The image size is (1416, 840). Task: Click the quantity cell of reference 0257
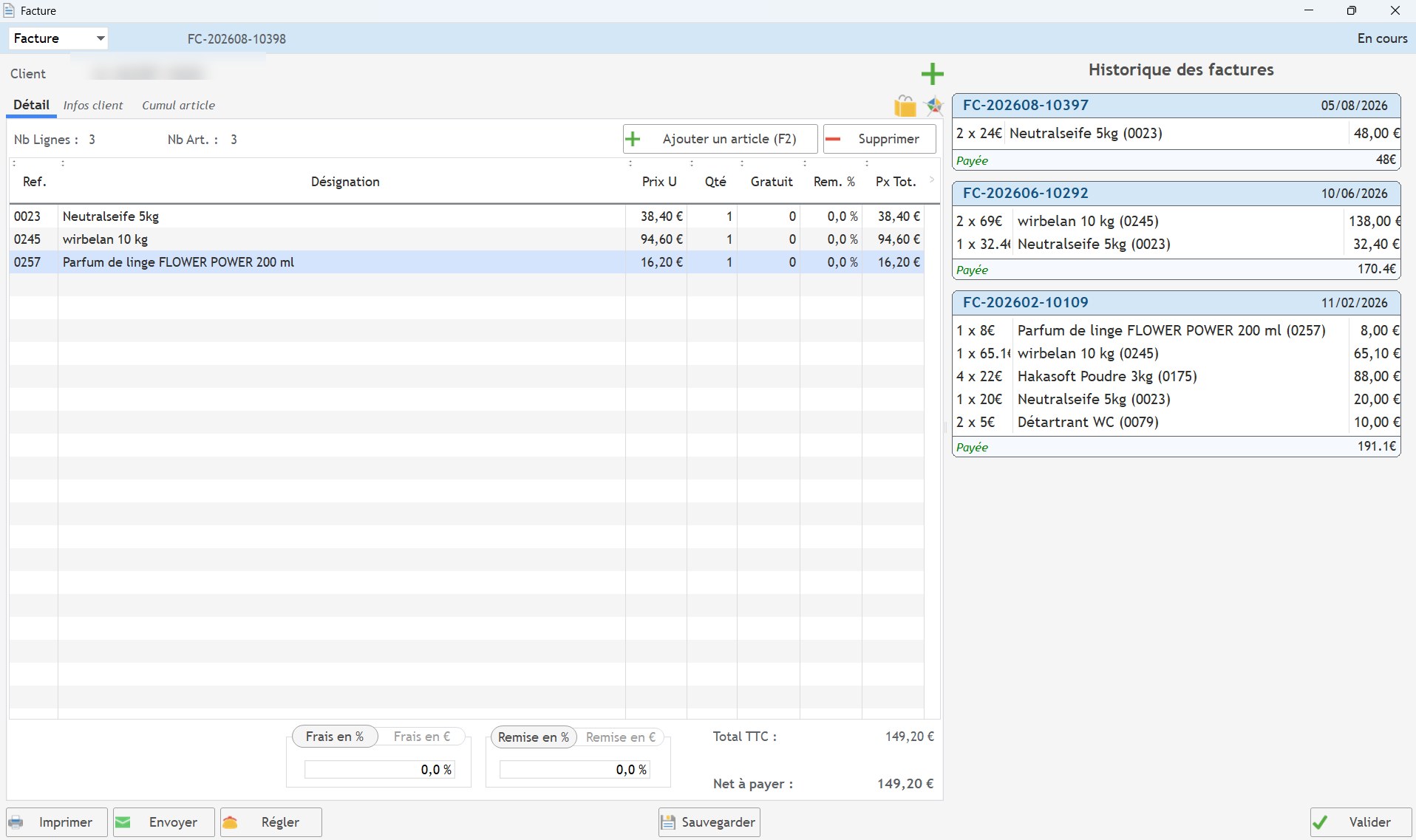(712, 262)
